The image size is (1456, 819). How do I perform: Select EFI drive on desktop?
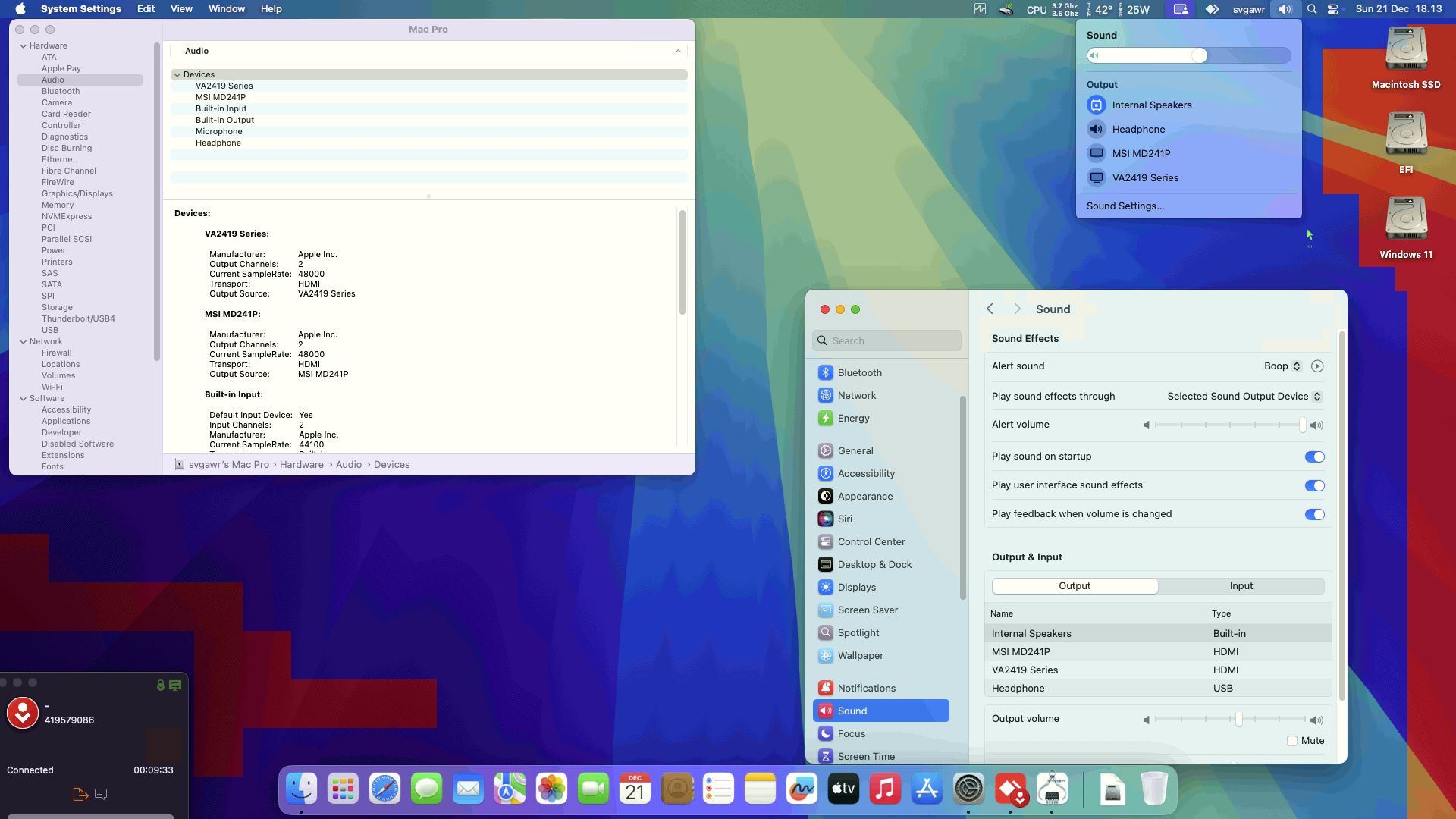click(1406, 143)
